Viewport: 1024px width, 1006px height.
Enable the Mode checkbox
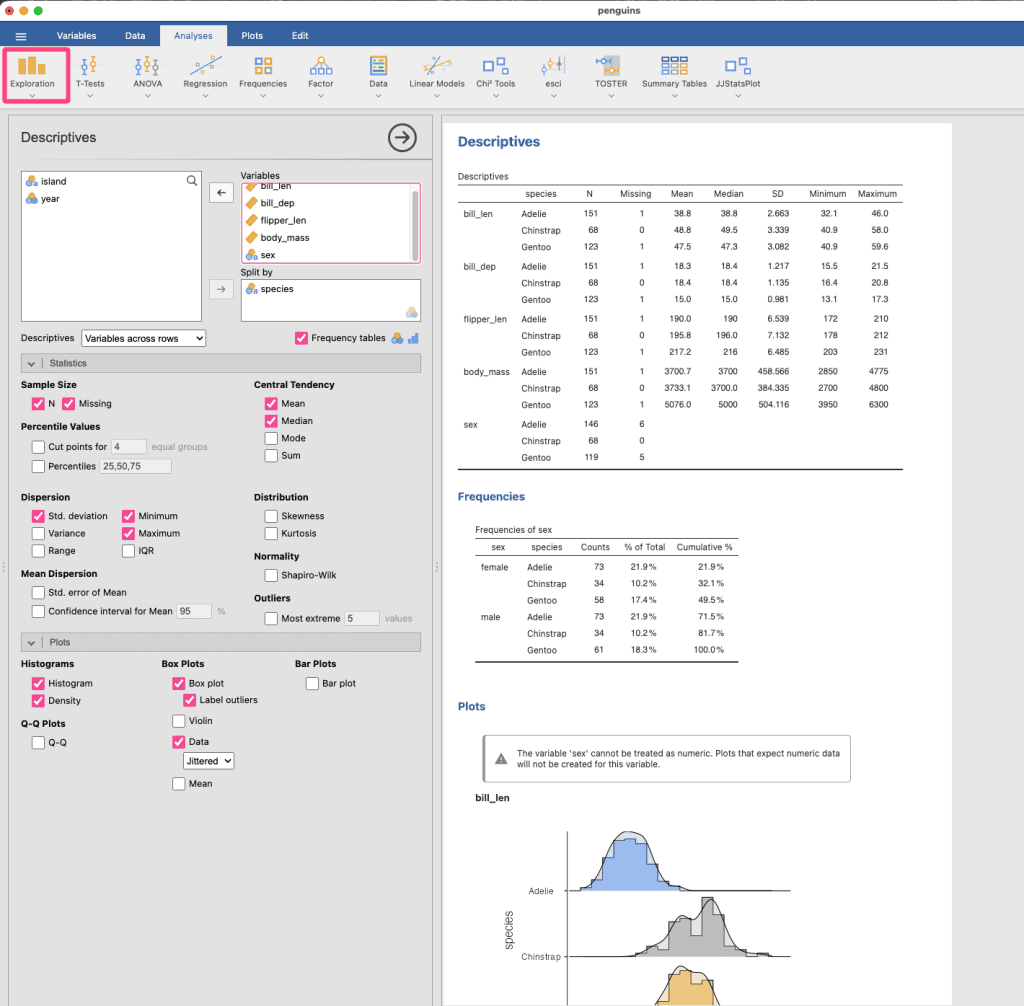[271, 438]
